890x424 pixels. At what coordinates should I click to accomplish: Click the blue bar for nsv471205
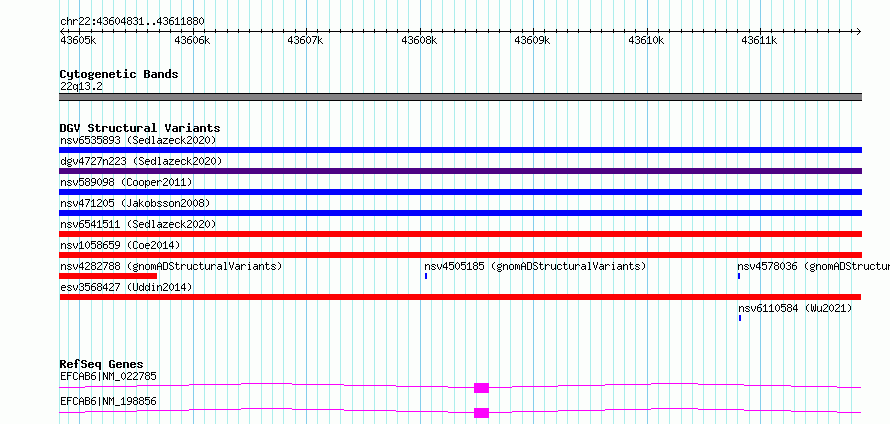[460, 213]
